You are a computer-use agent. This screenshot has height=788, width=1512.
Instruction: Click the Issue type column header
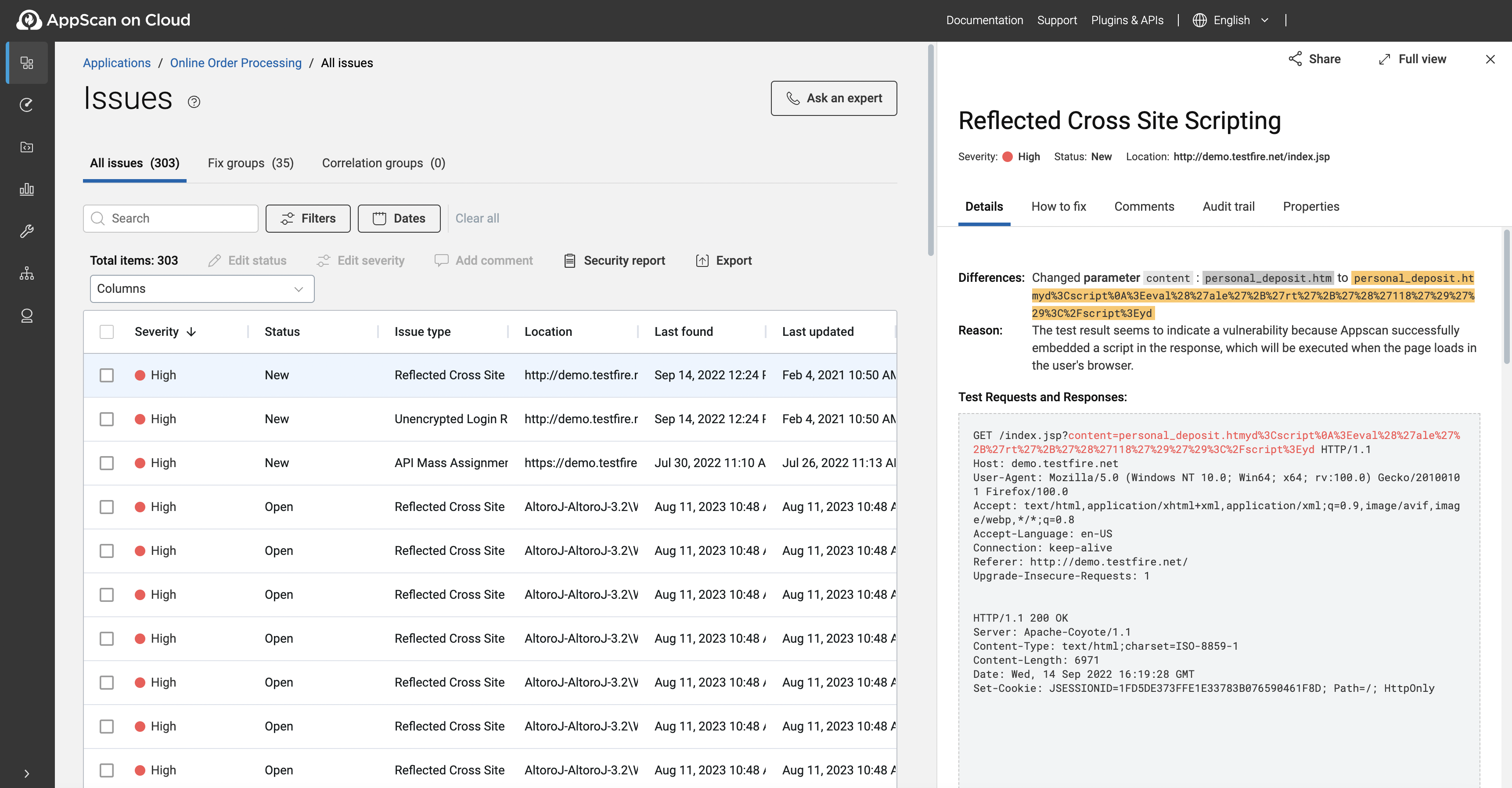click(422, 332)
